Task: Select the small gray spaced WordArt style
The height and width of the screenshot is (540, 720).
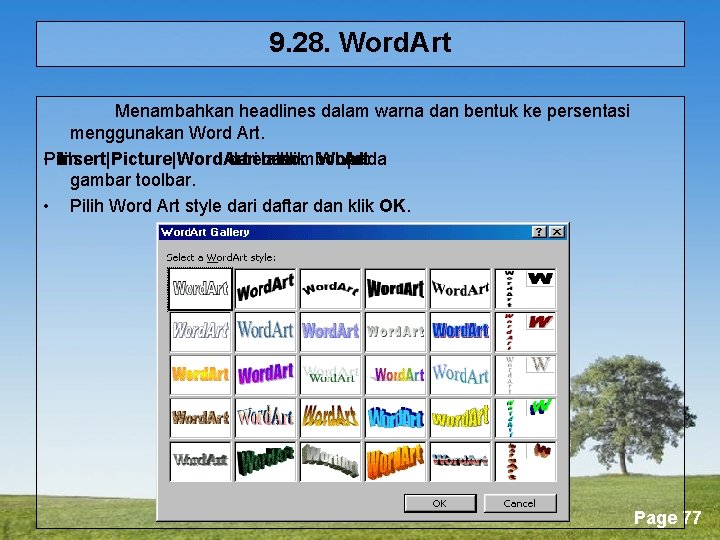Action: pyautogui.click(x=396, y=332)
